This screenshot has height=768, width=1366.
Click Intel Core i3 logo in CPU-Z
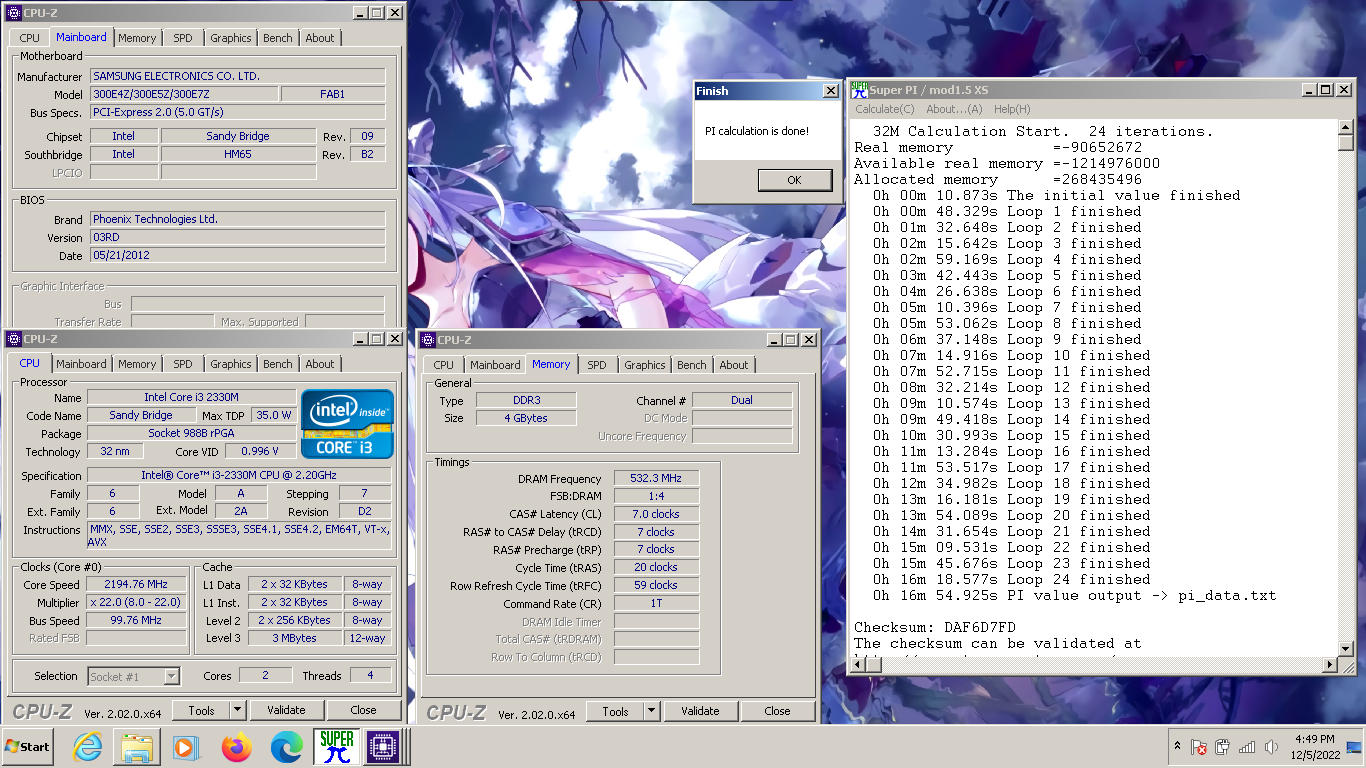click(x=347, y=424)
